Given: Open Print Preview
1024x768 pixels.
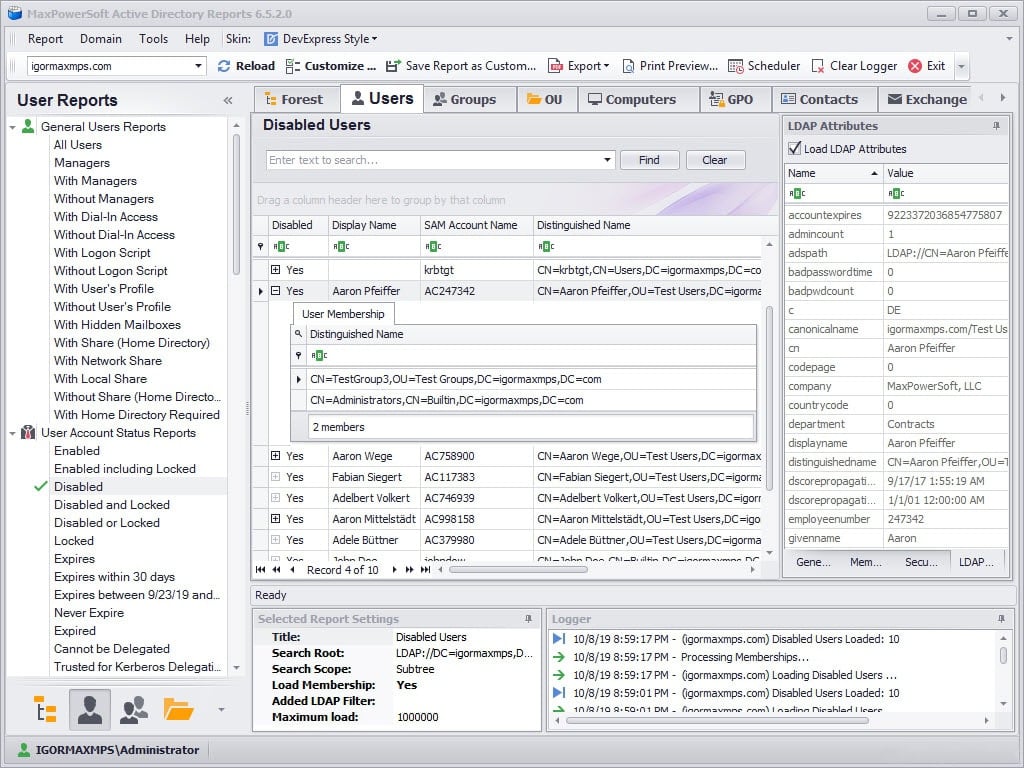Looking at the screenshot, I should click(x=669, y=66).
